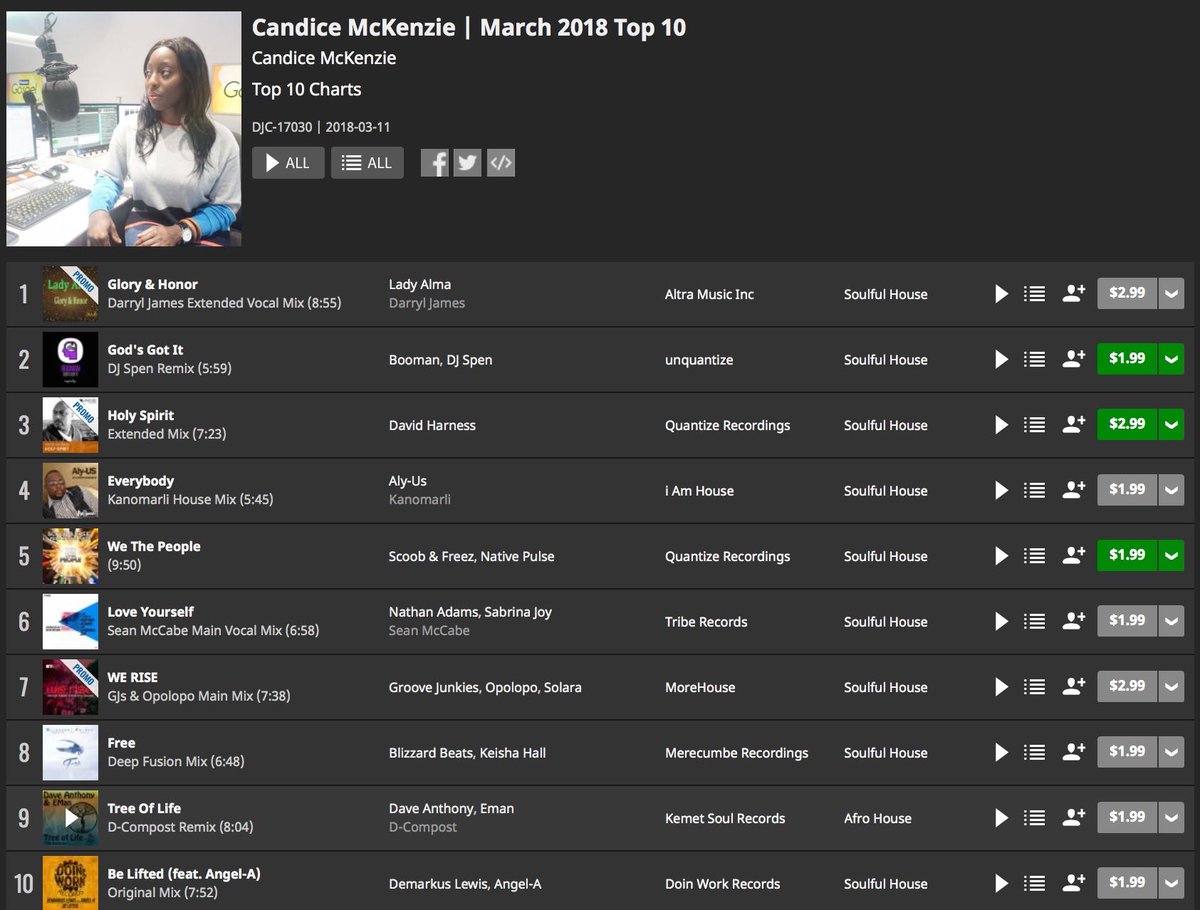Follow artist icon on God's Got It row
1200x910 pixels.
pyautogui.click(x=1074, y=359)
